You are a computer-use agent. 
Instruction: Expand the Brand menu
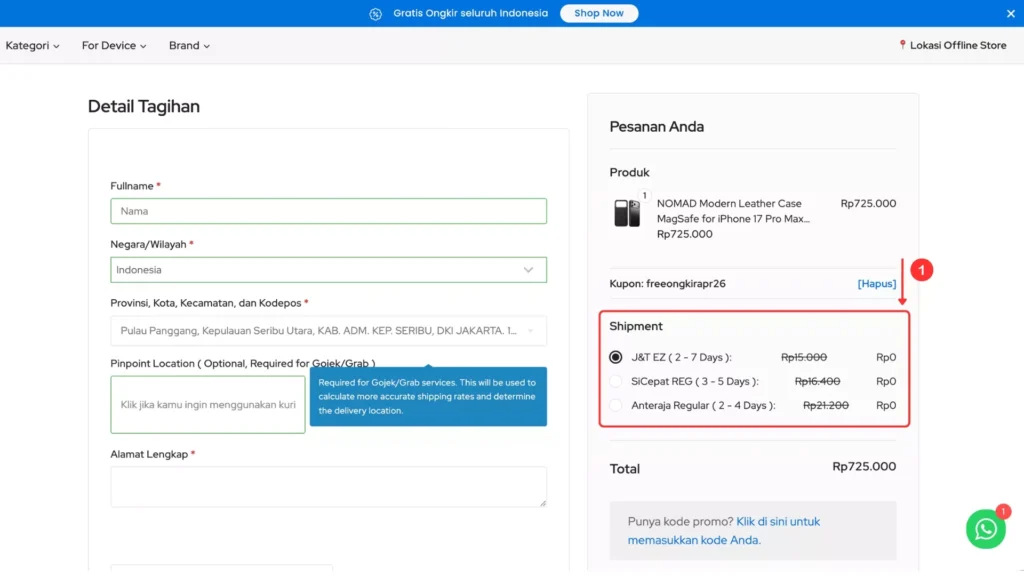click(189, 46)
